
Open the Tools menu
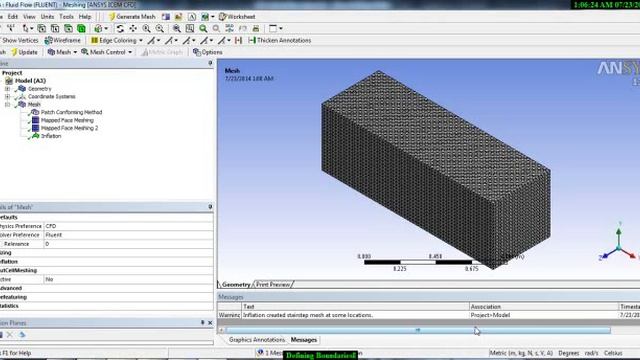(66, 17)
